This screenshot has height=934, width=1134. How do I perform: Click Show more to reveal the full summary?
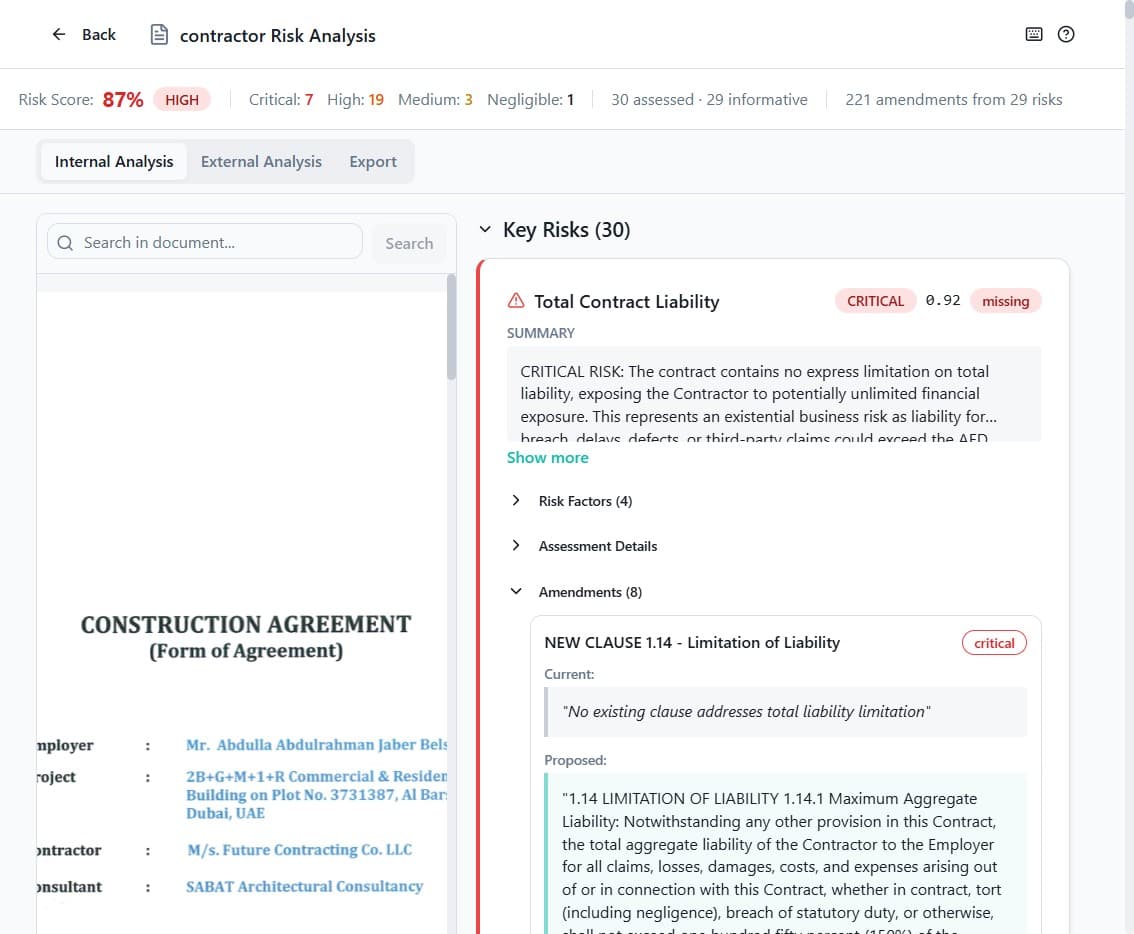click(547, 457)
